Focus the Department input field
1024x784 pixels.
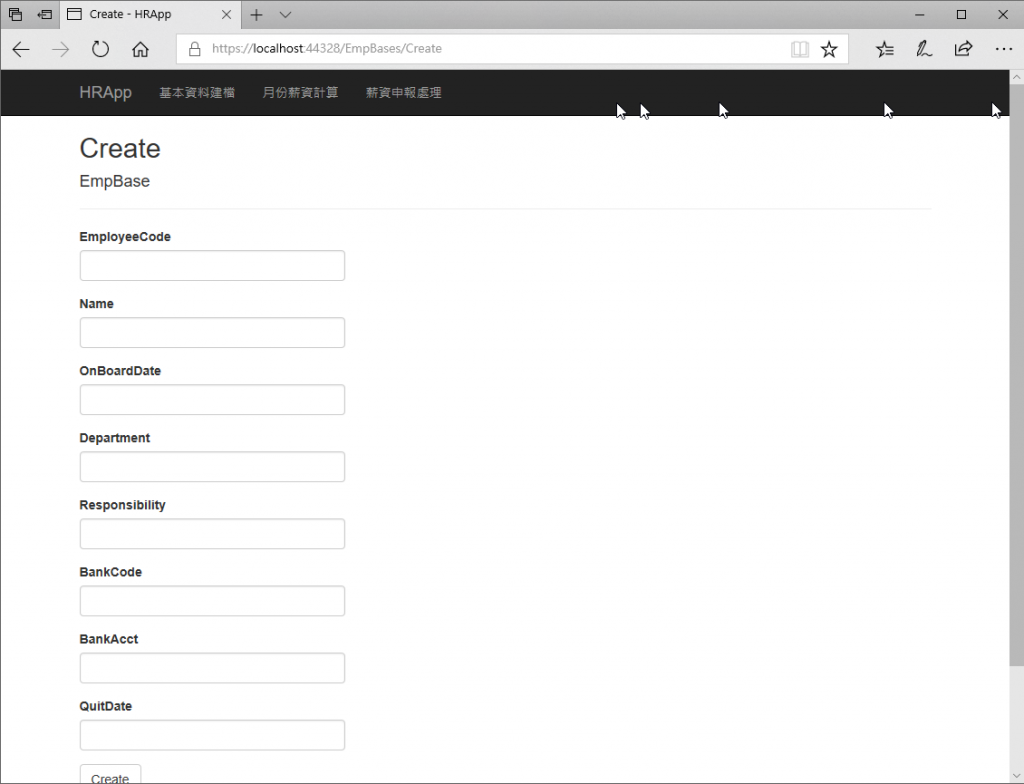[x=212, y=467]
